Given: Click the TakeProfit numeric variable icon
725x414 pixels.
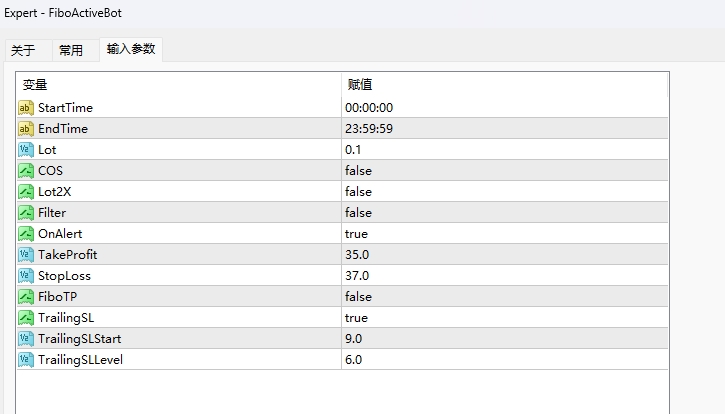Looking at the screenshot, I should click(x=26, y=255).
